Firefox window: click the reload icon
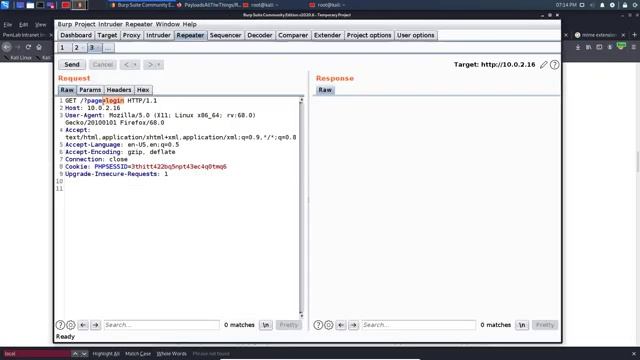Viewport: 640px width, 360px height. click(28, 47)
